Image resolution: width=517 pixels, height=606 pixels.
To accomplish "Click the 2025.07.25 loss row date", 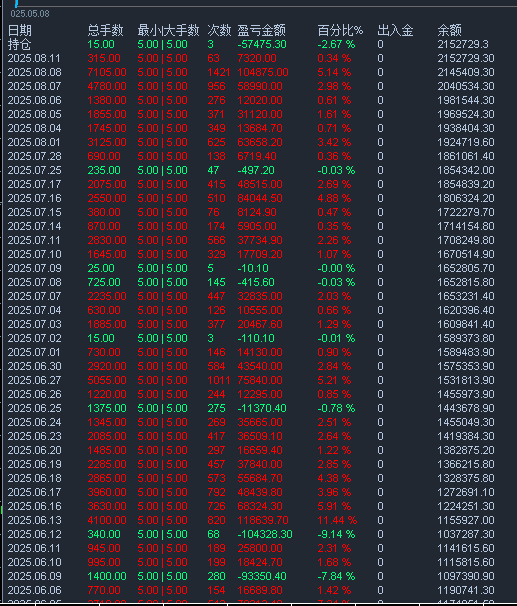I will 34,170.
